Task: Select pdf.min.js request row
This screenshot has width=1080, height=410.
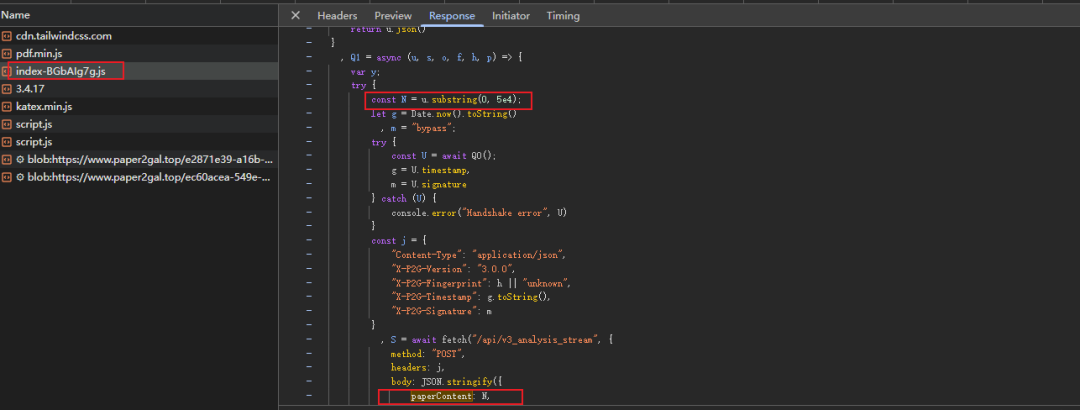Action: click(139, 53)
